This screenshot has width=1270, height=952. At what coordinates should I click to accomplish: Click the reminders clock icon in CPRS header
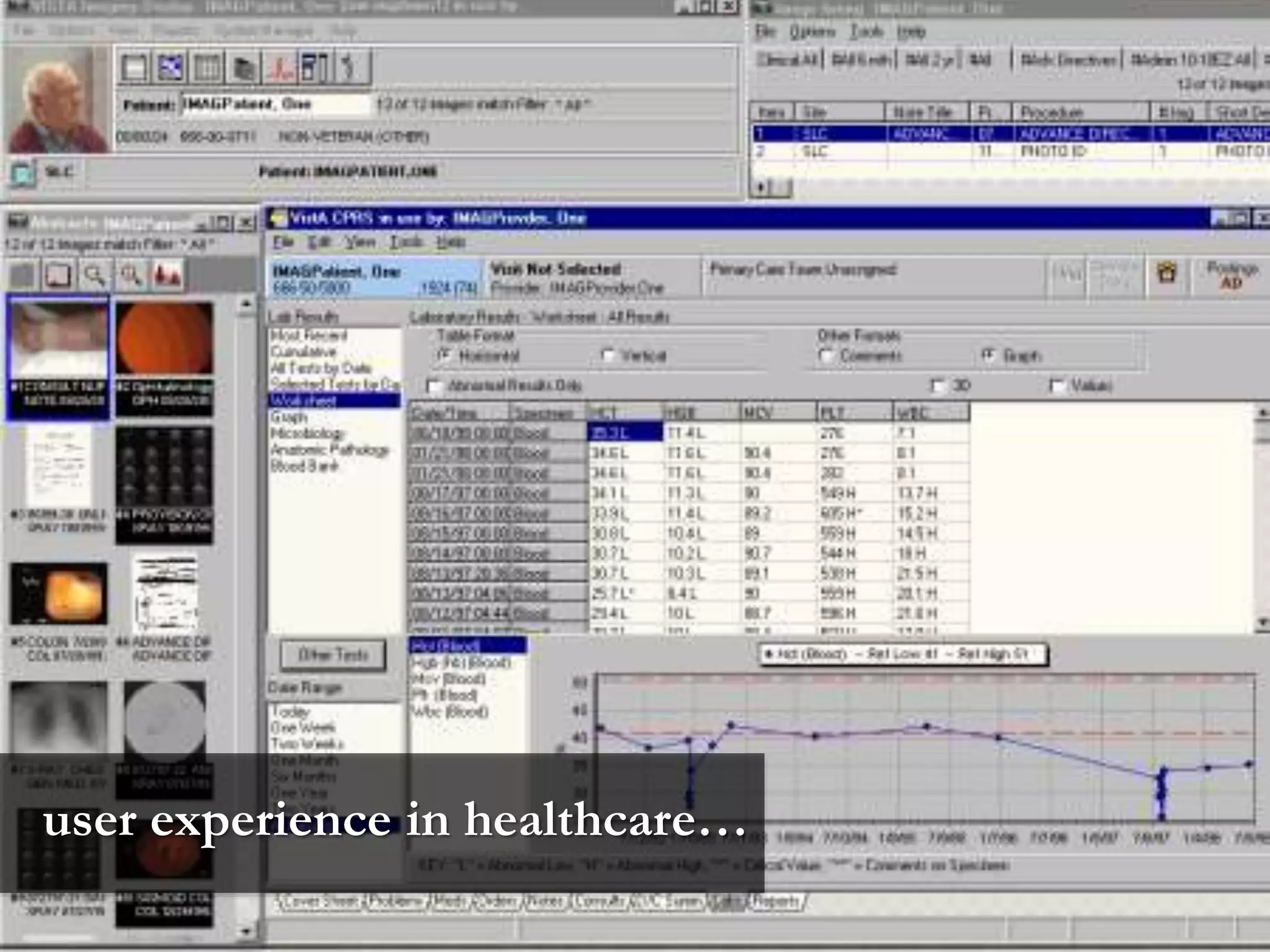click(x=1166, y=274)
